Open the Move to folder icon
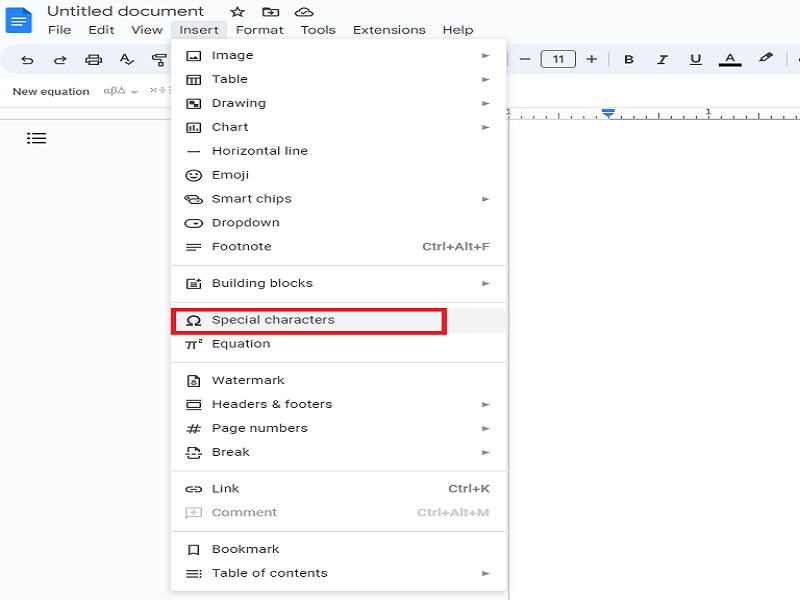 click(x=270, y=11)
